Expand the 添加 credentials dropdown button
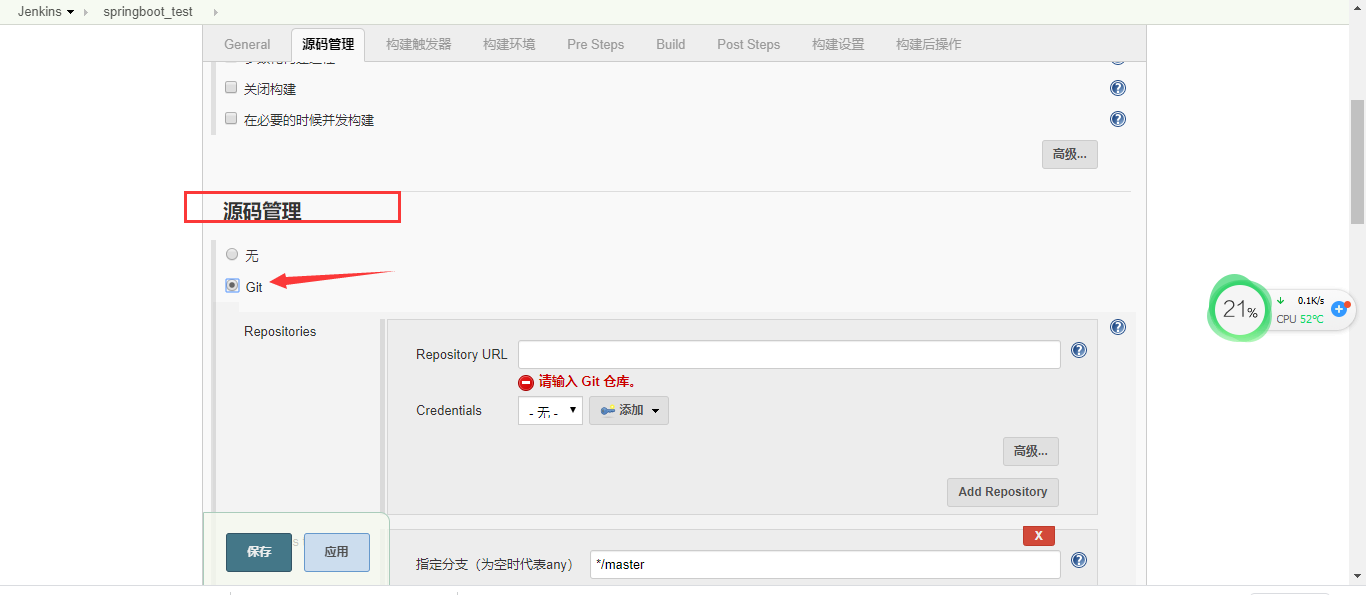The image size is (1366, 595). tap(629, 410)
